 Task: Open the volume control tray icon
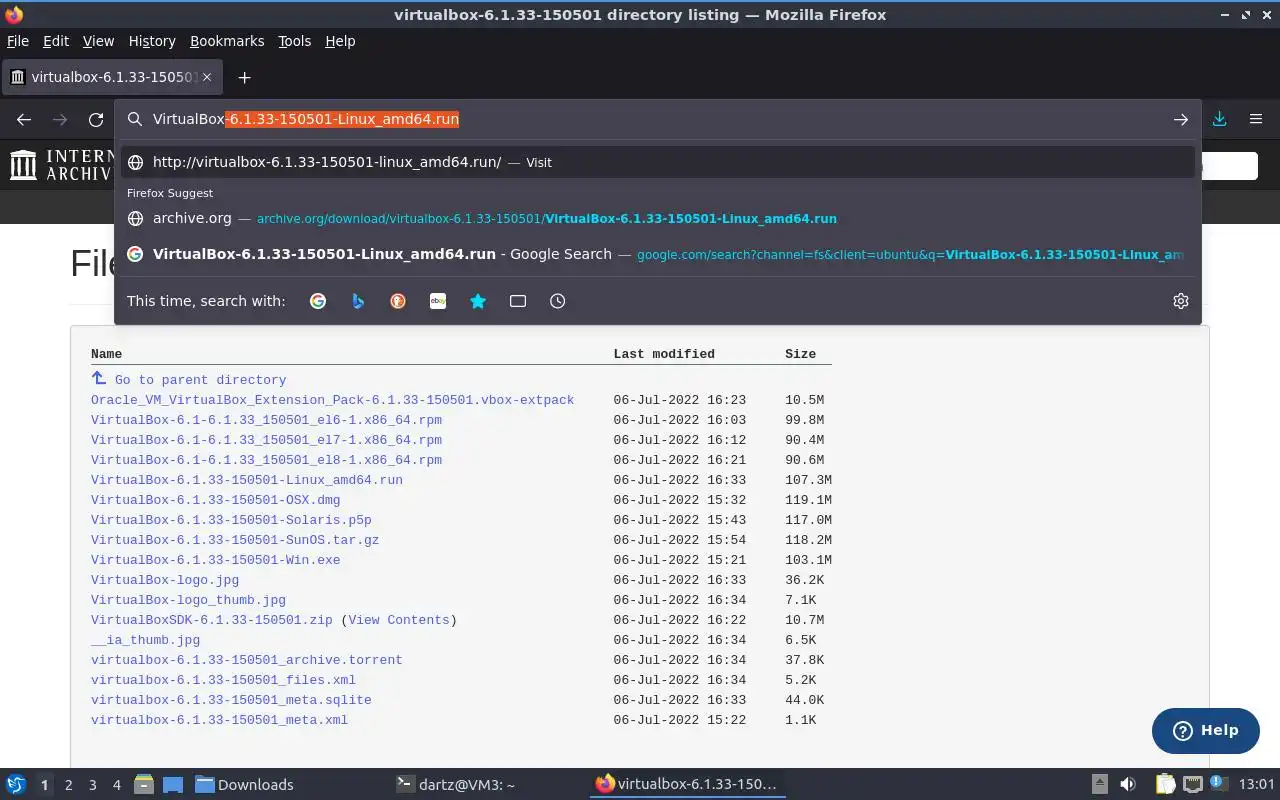click(1128, 784)
